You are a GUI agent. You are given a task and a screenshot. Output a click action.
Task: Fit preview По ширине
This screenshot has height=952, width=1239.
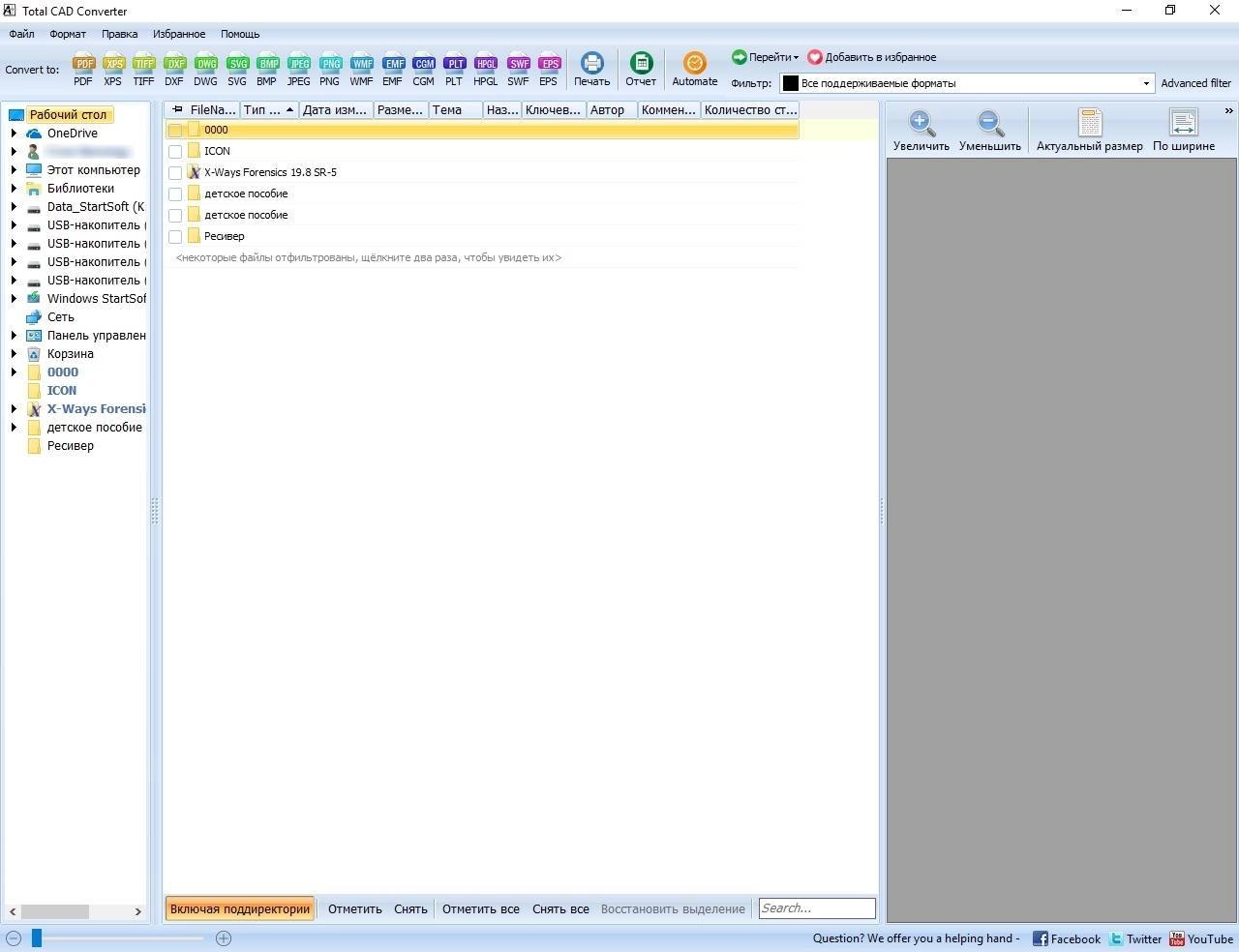1184,131
